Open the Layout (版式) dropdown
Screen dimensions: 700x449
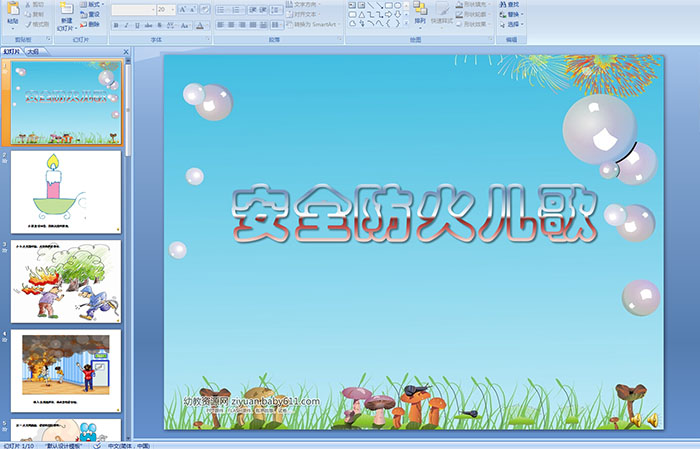click(92, 4)
